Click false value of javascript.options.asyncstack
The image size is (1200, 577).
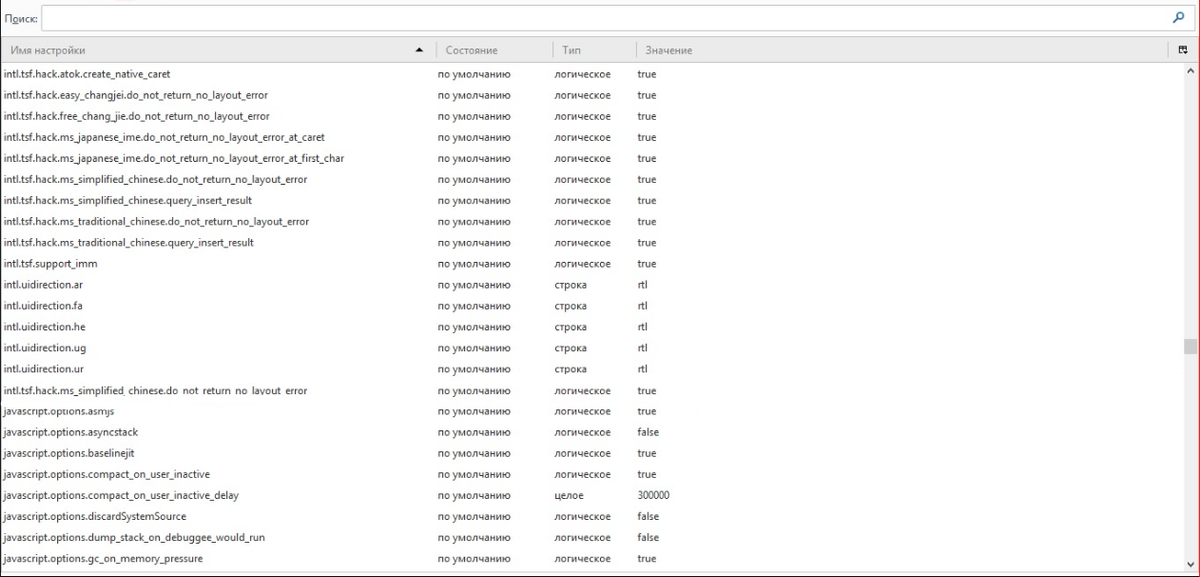click(648, 432)
